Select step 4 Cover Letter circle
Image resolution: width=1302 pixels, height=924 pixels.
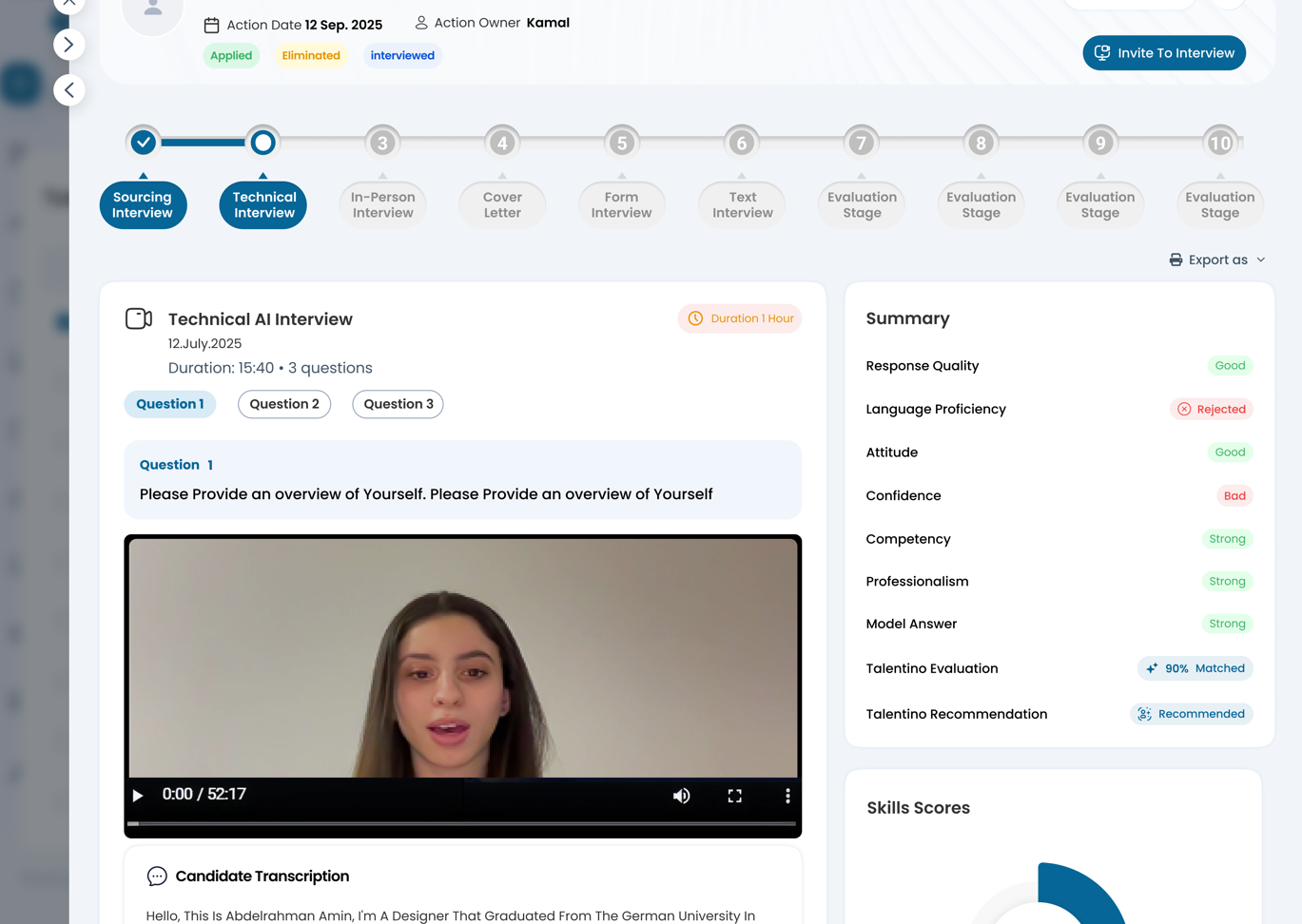502,143
